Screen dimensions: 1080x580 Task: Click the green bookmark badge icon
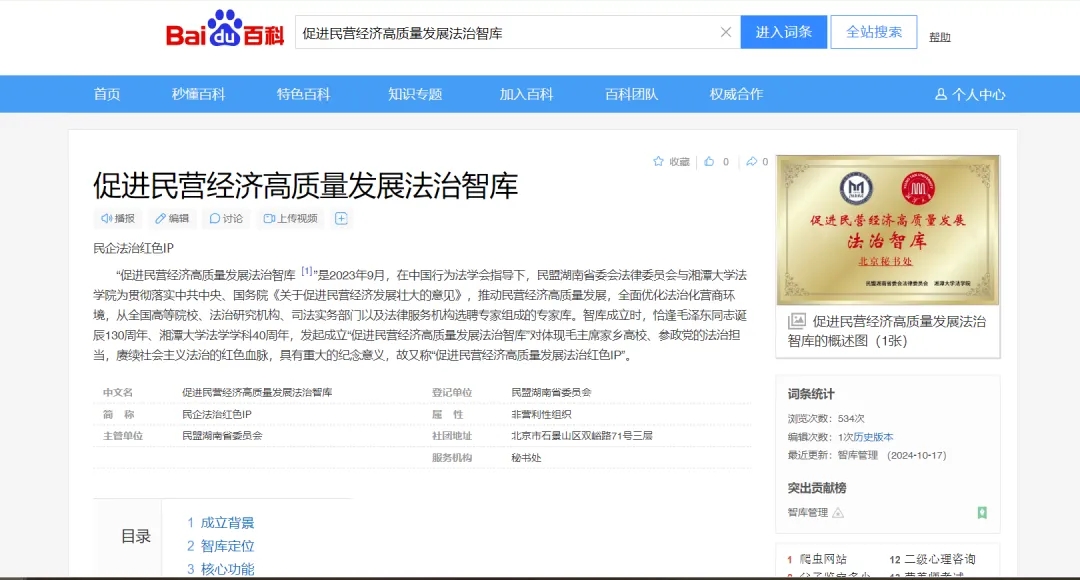click(x=982, y=512)
